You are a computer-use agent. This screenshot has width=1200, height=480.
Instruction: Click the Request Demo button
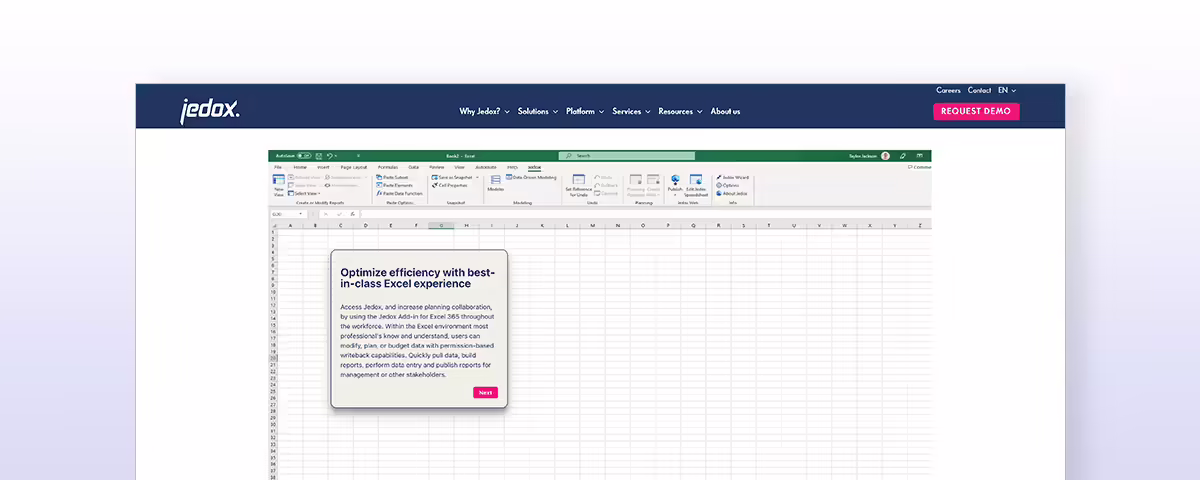975,112
